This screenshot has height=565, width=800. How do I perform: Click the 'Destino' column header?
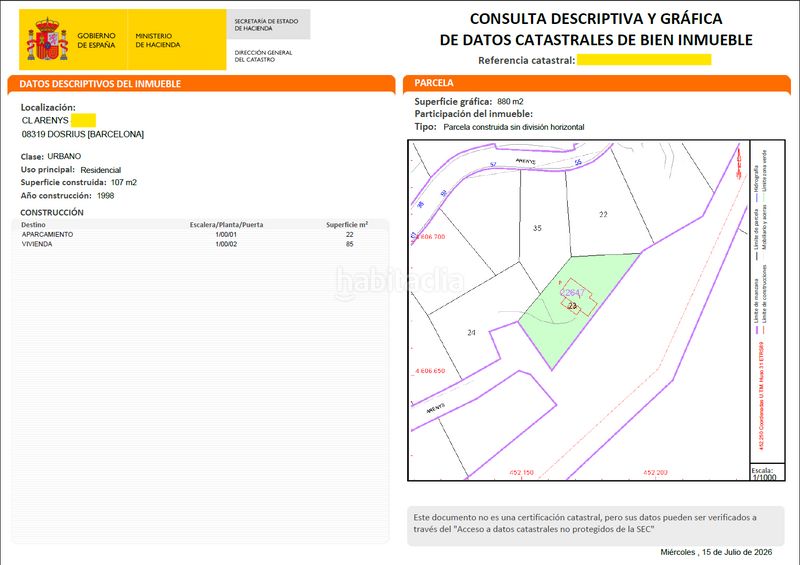tap(33, 225)
